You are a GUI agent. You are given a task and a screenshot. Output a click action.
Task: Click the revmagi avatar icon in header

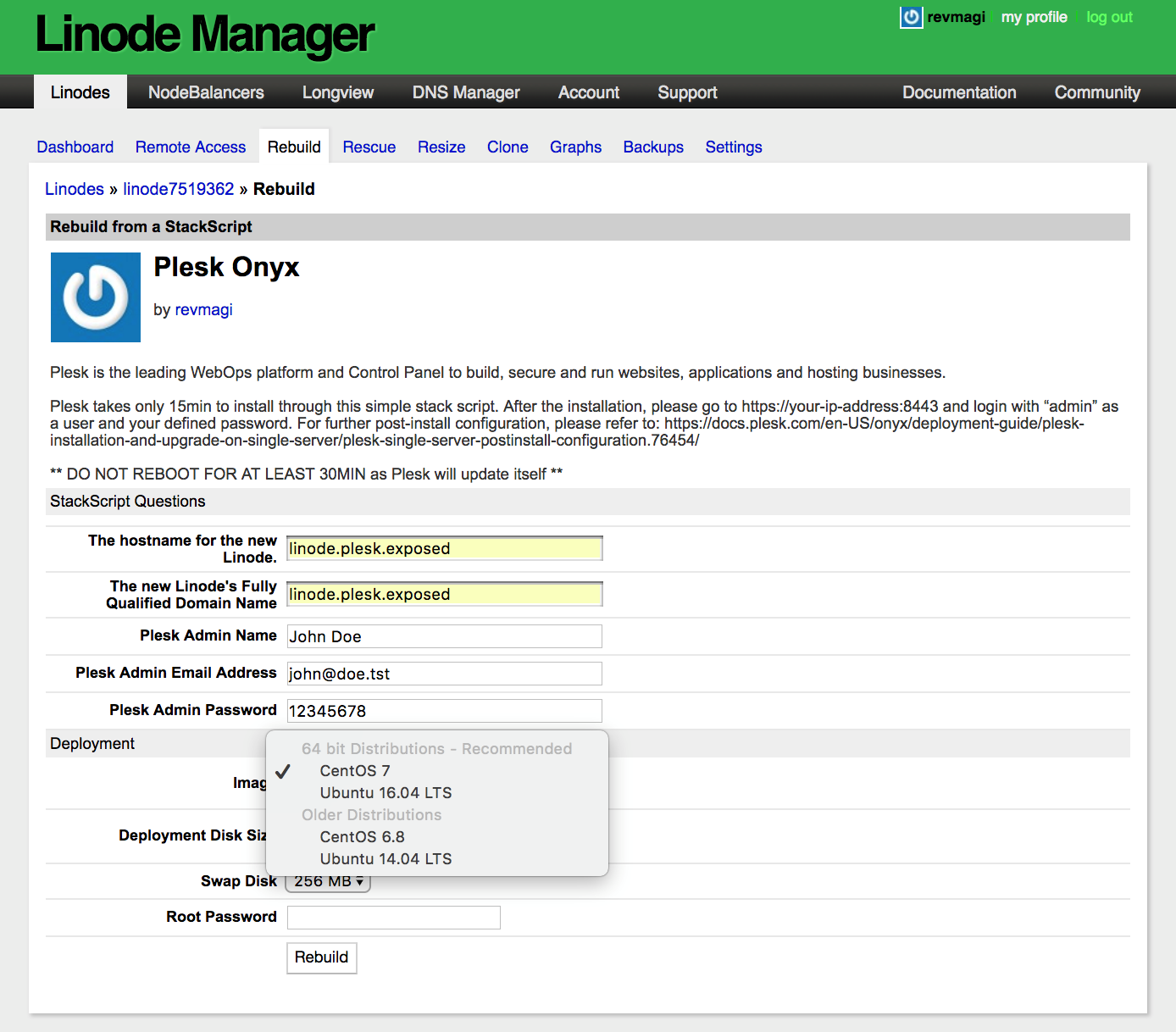click(x=911, y=17)
